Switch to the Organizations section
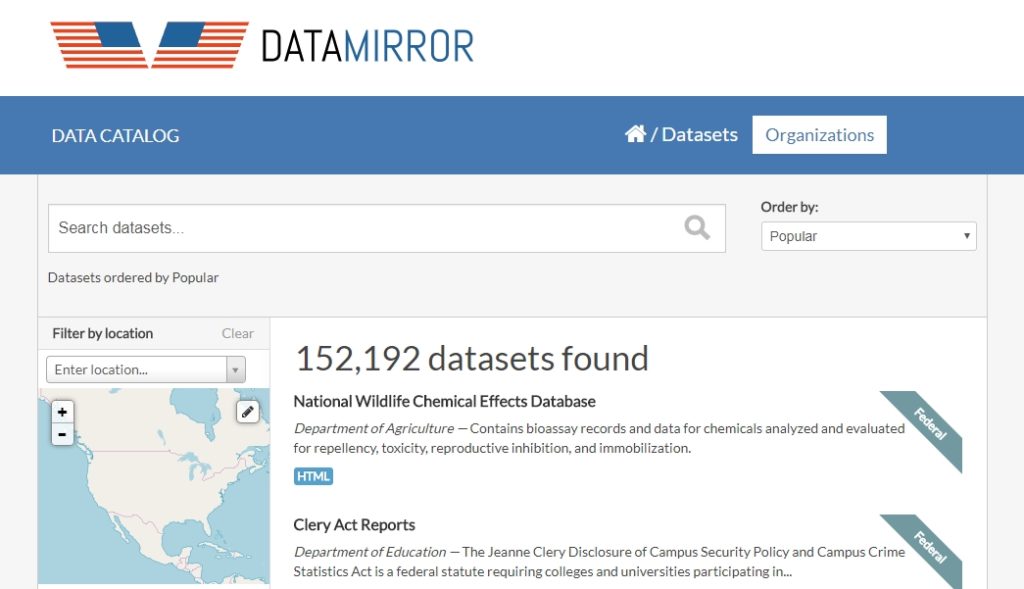 [819, 134]
